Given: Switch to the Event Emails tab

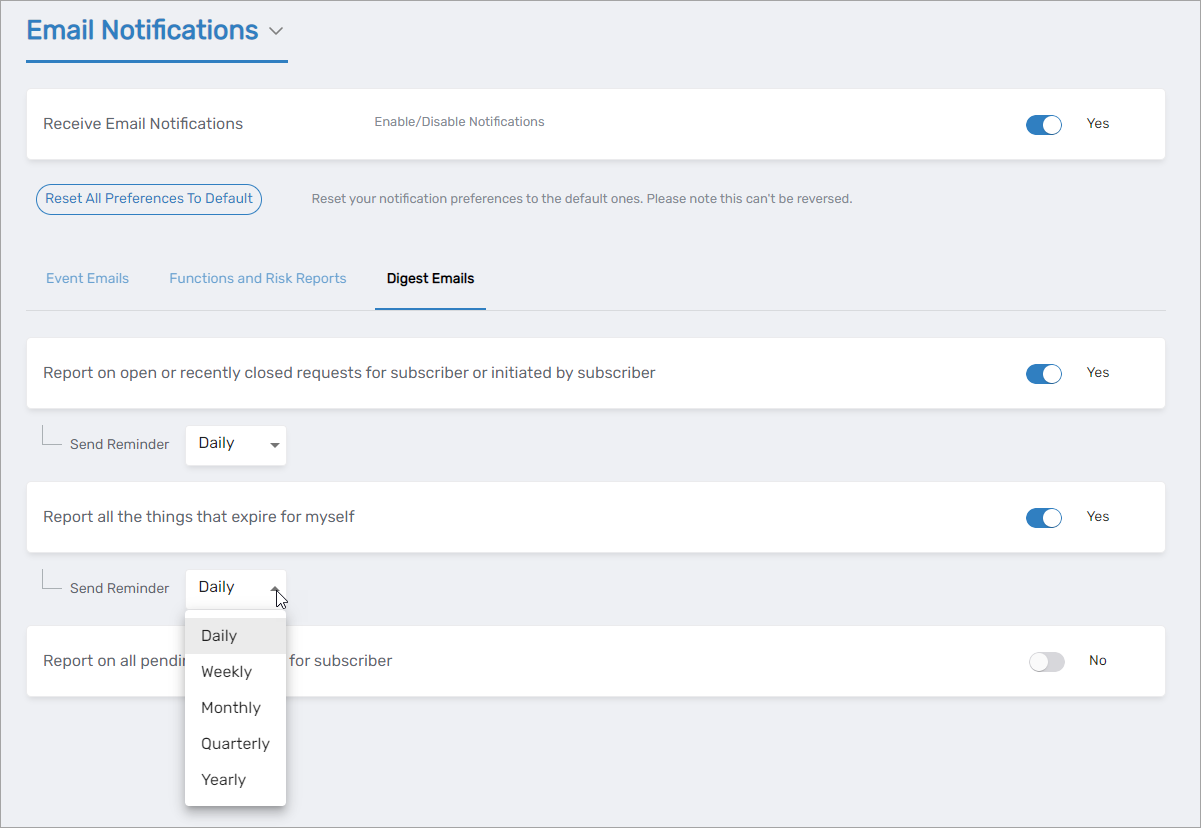Looking at the screenshot, I should click(87, 279).
